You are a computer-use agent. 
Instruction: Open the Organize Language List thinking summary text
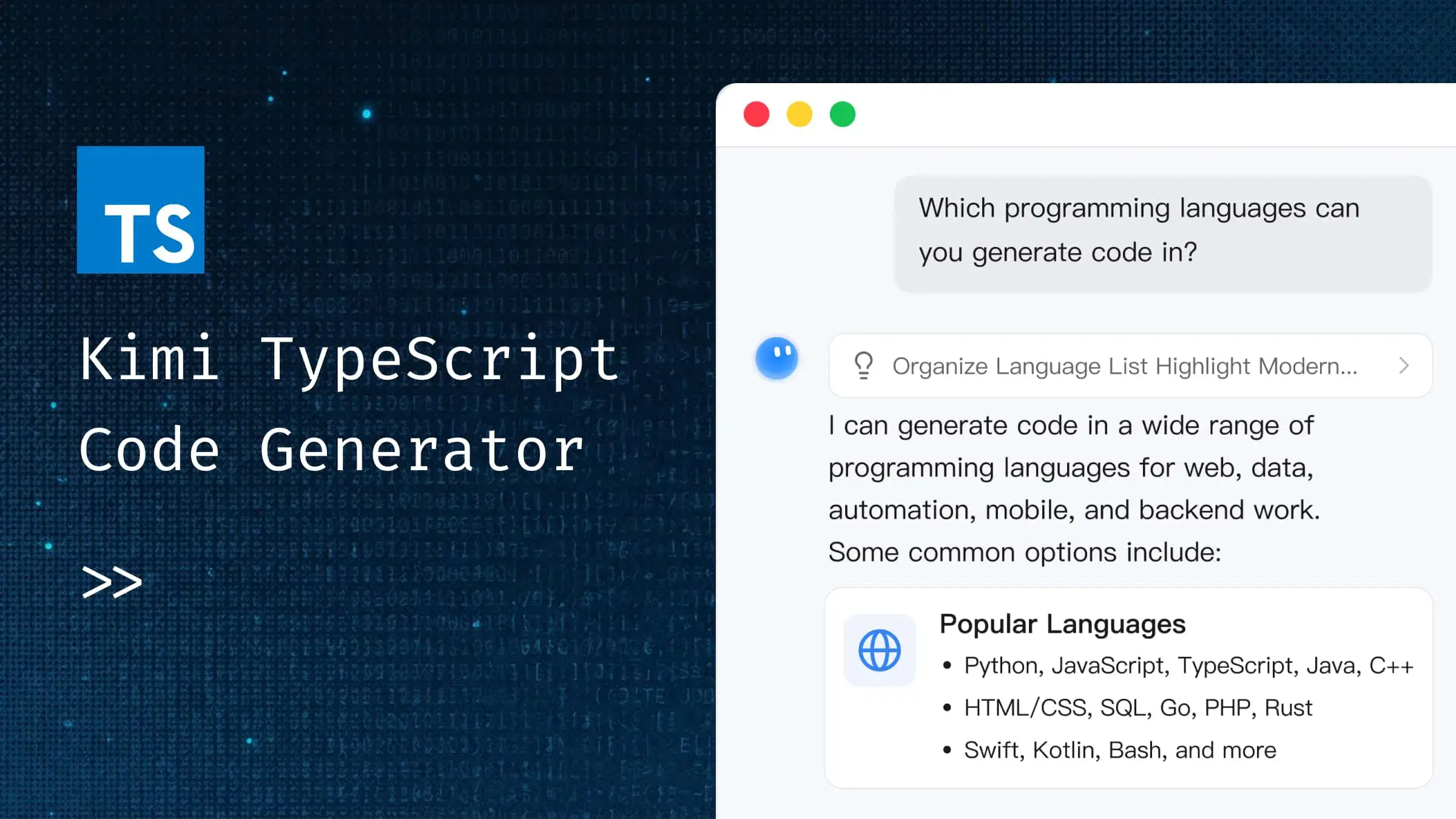1125,366
